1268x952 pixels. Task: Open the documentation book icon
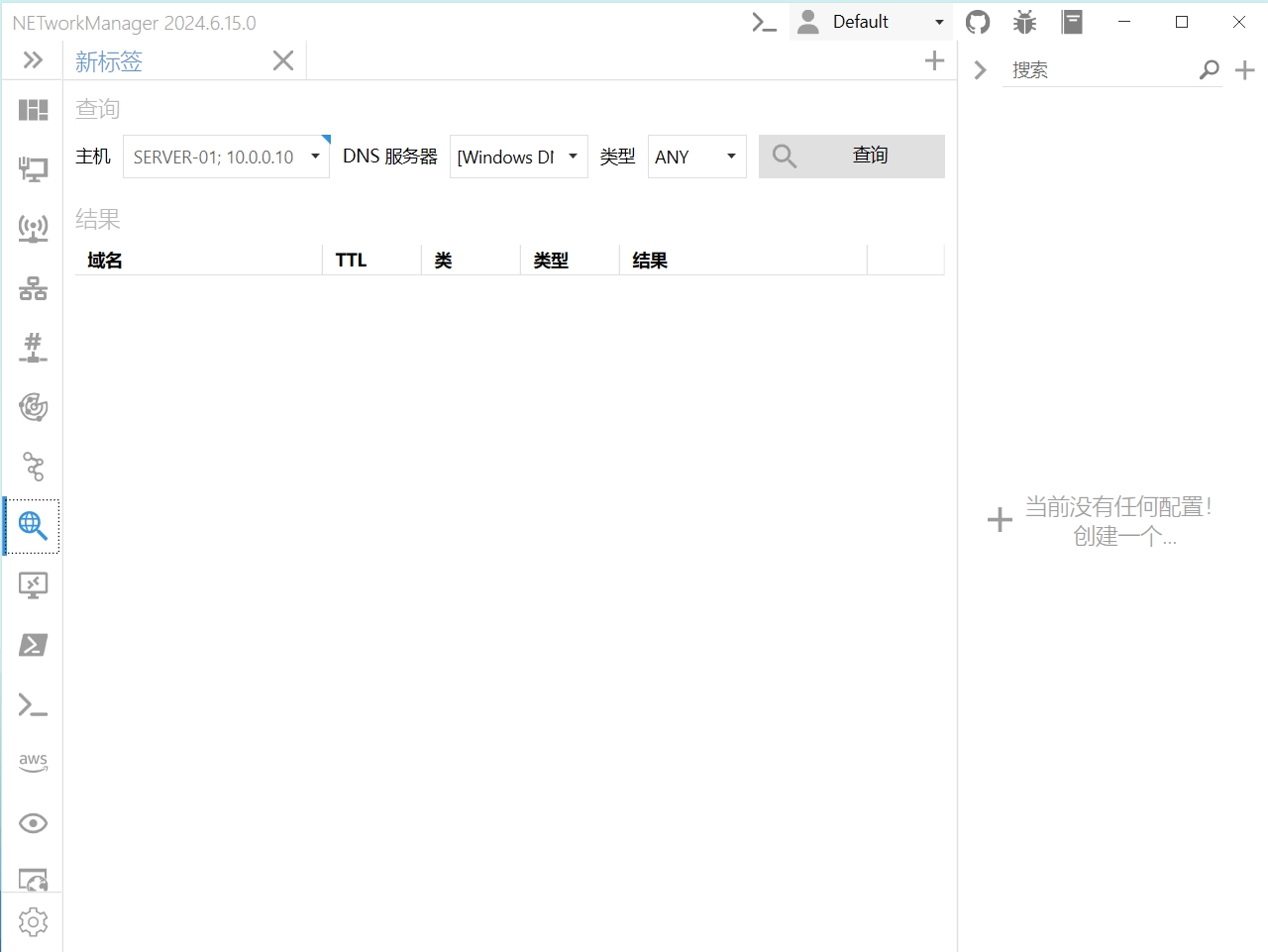[1072, 22]
